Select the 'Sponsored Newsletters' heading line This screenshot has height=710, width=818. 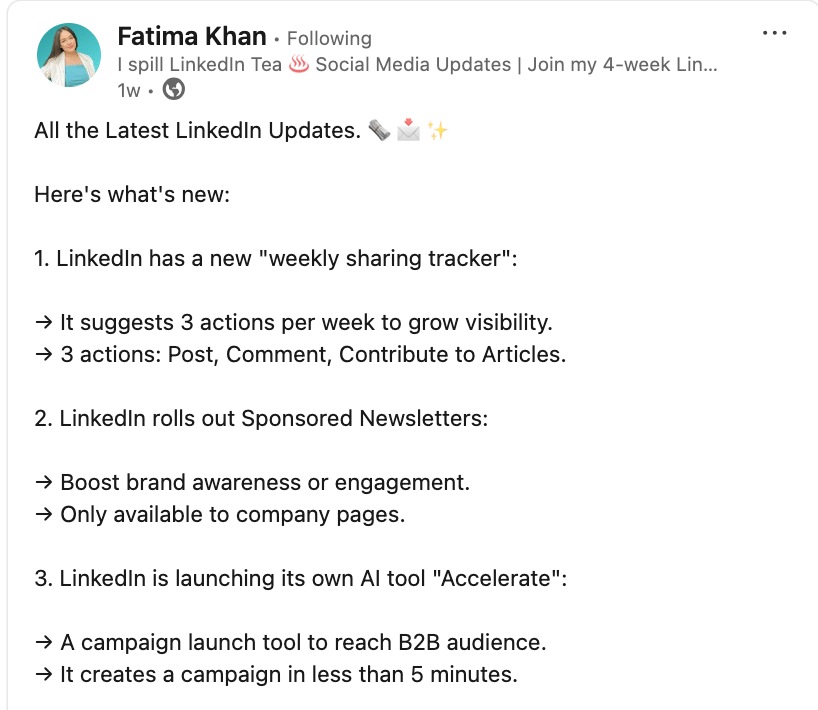(x=261, y=418)
